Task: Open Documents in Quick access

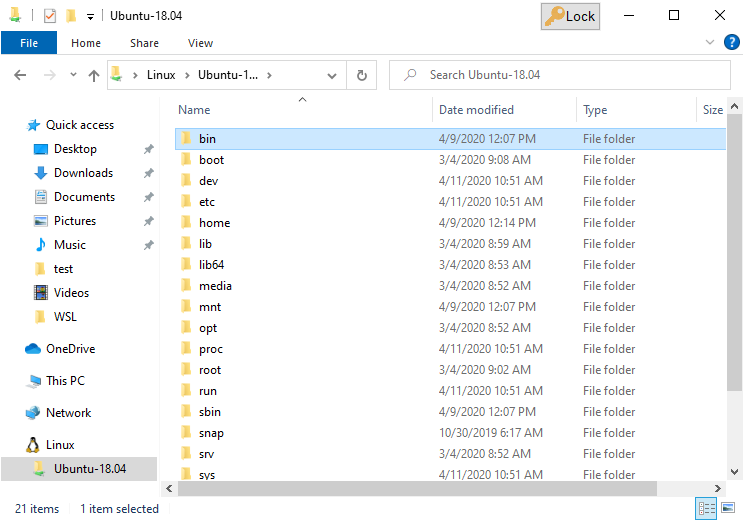Action: pos(84,197)
